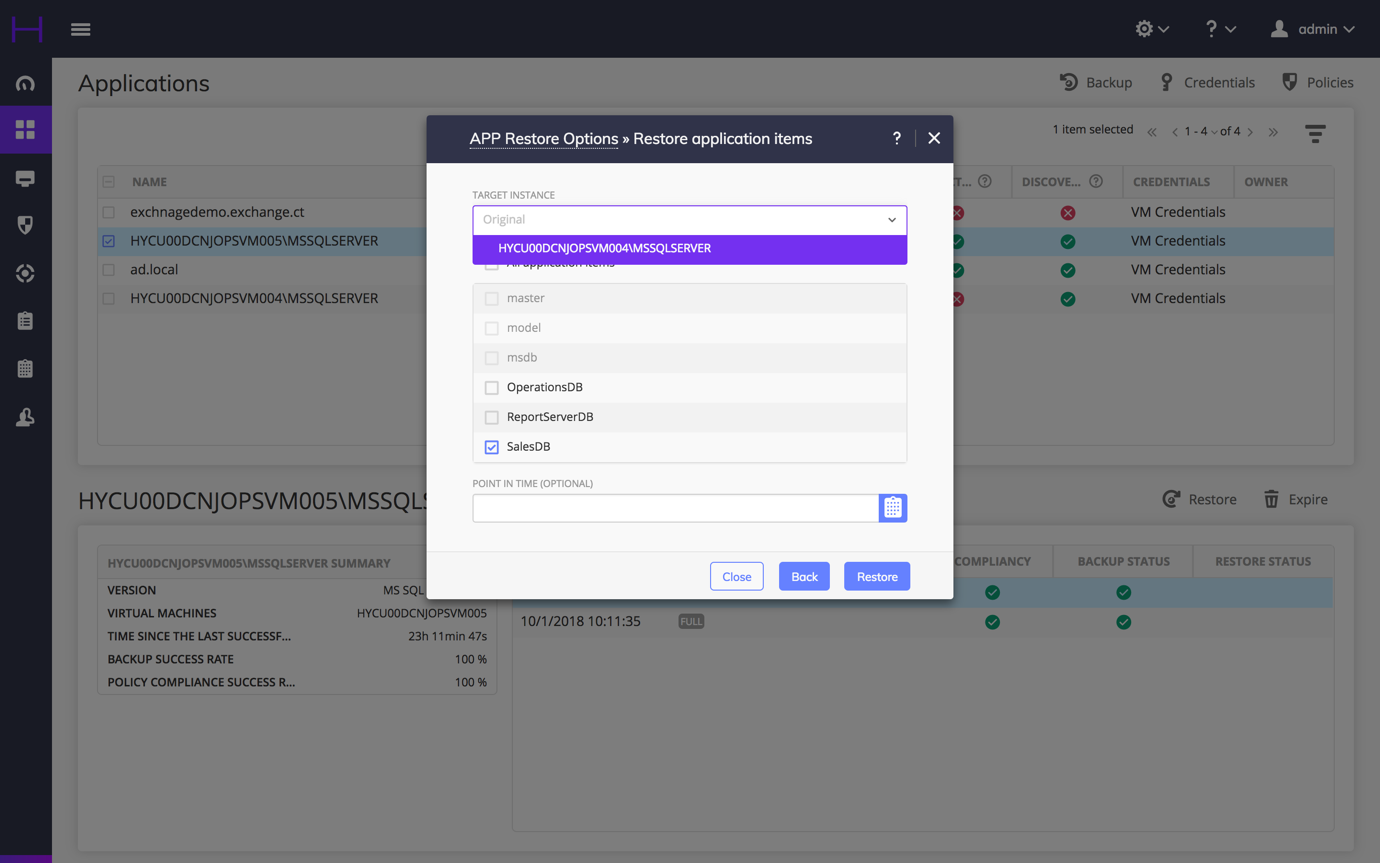Image resolution: width=1380 pixels, height=863 pixels.
Task: Open the top bar Help menu
Action: [1219, 29]
